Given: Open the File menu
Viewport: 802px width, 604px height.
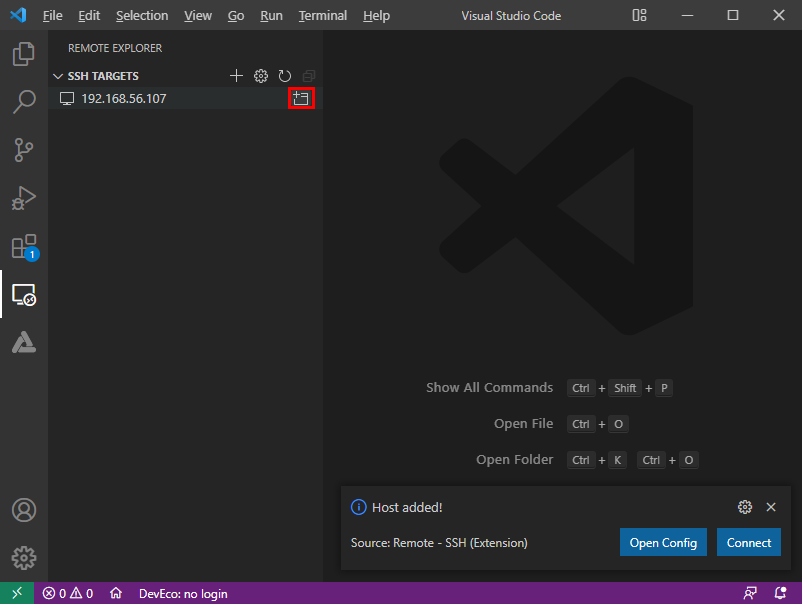Looking at the screenshot, I should click(53, 16).
